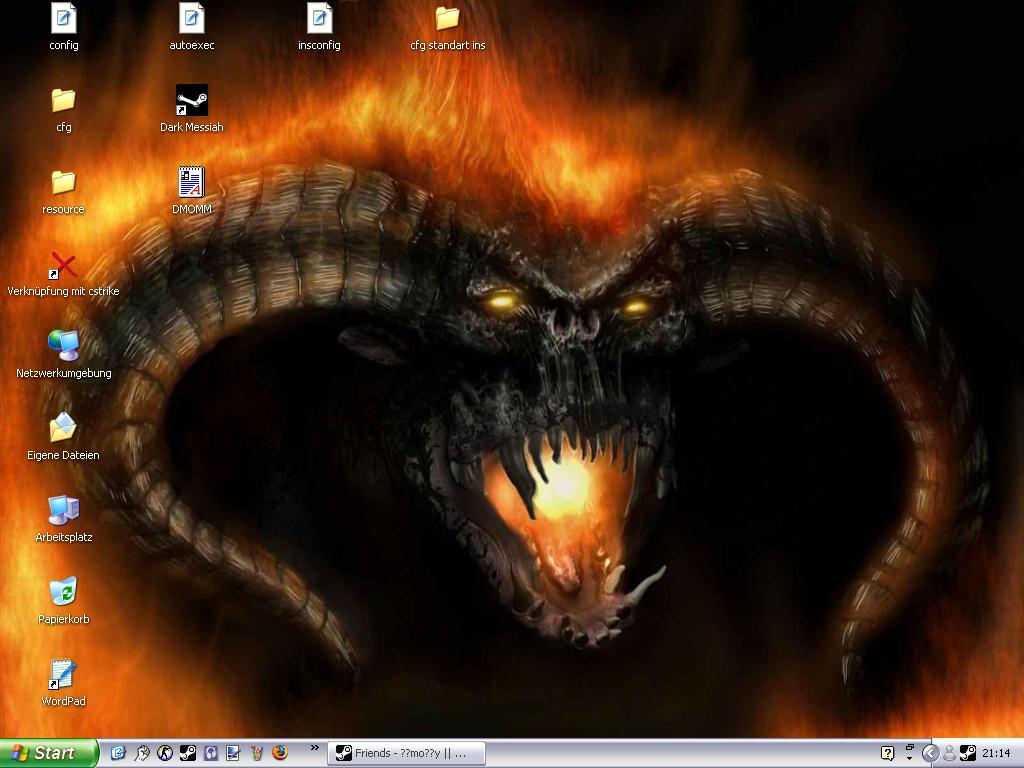Open the language bar options arrow
The height and width of the screenshot is (768, 1024).
point(910,759)
